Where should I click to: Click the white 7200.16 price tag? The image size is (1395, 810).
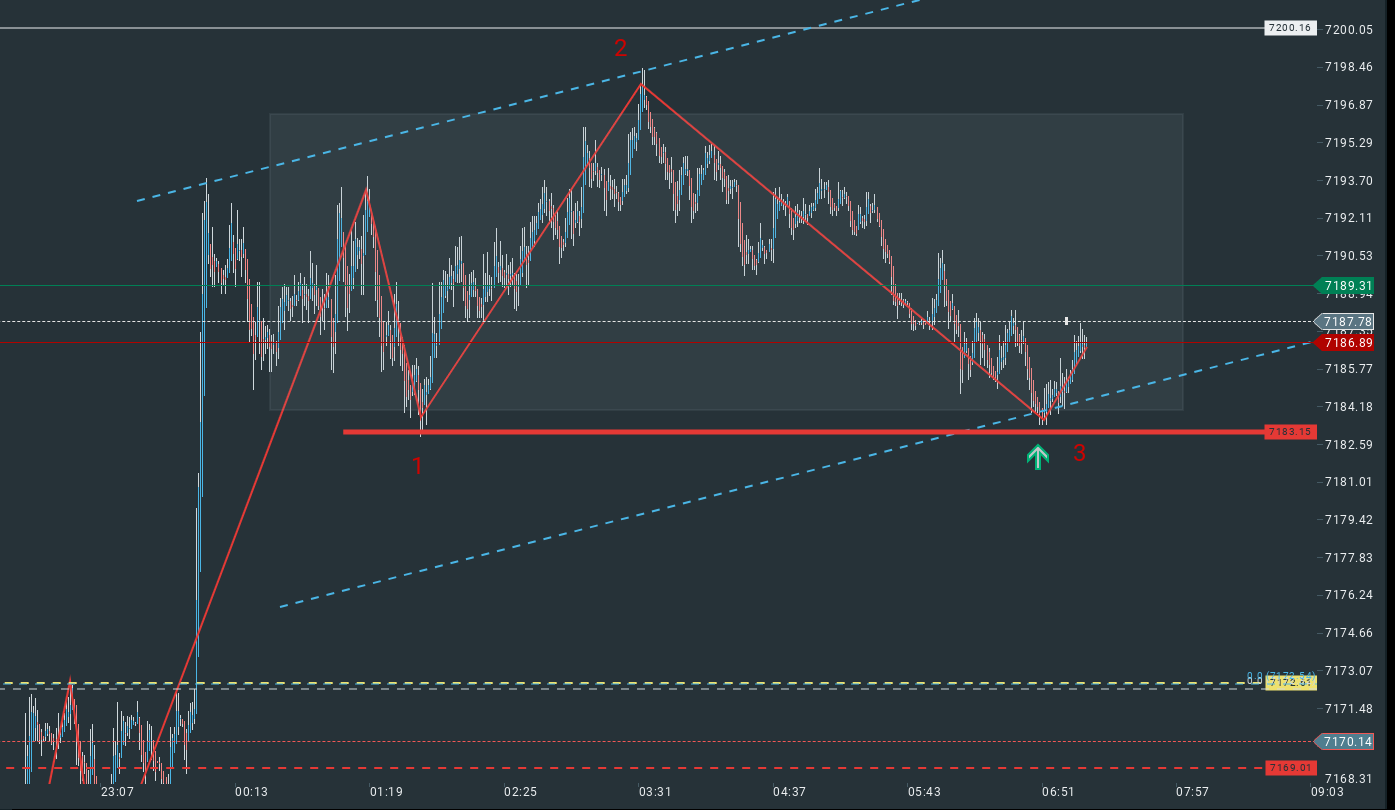(1289, 28)
